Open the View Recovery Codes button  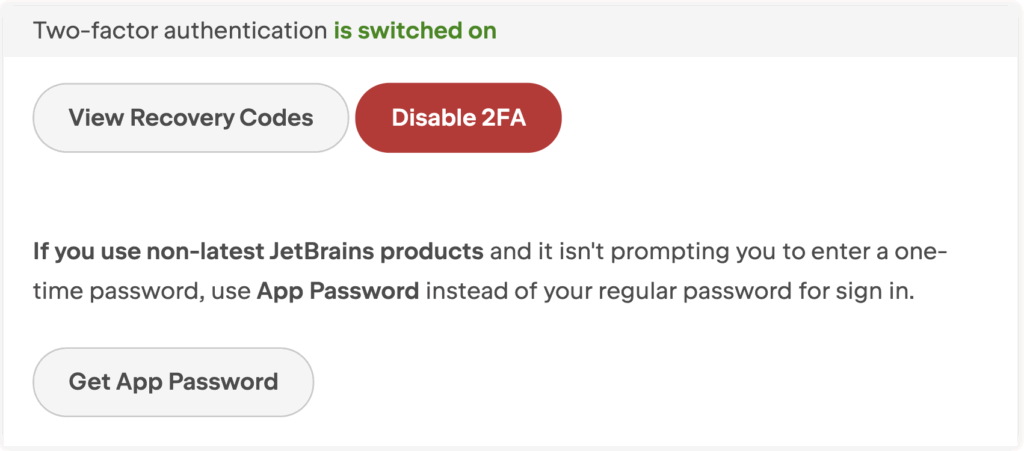point(191,118)
